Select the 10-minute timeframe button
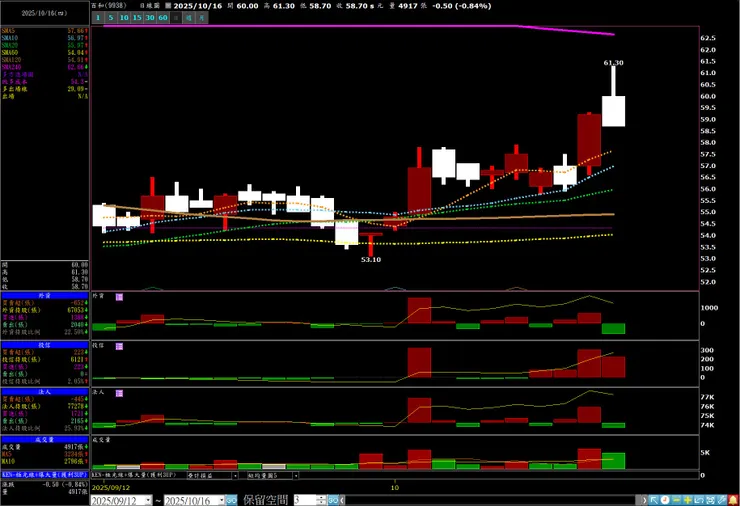The height and width of the screenshot is (506, 740). [x=124, y=17]
